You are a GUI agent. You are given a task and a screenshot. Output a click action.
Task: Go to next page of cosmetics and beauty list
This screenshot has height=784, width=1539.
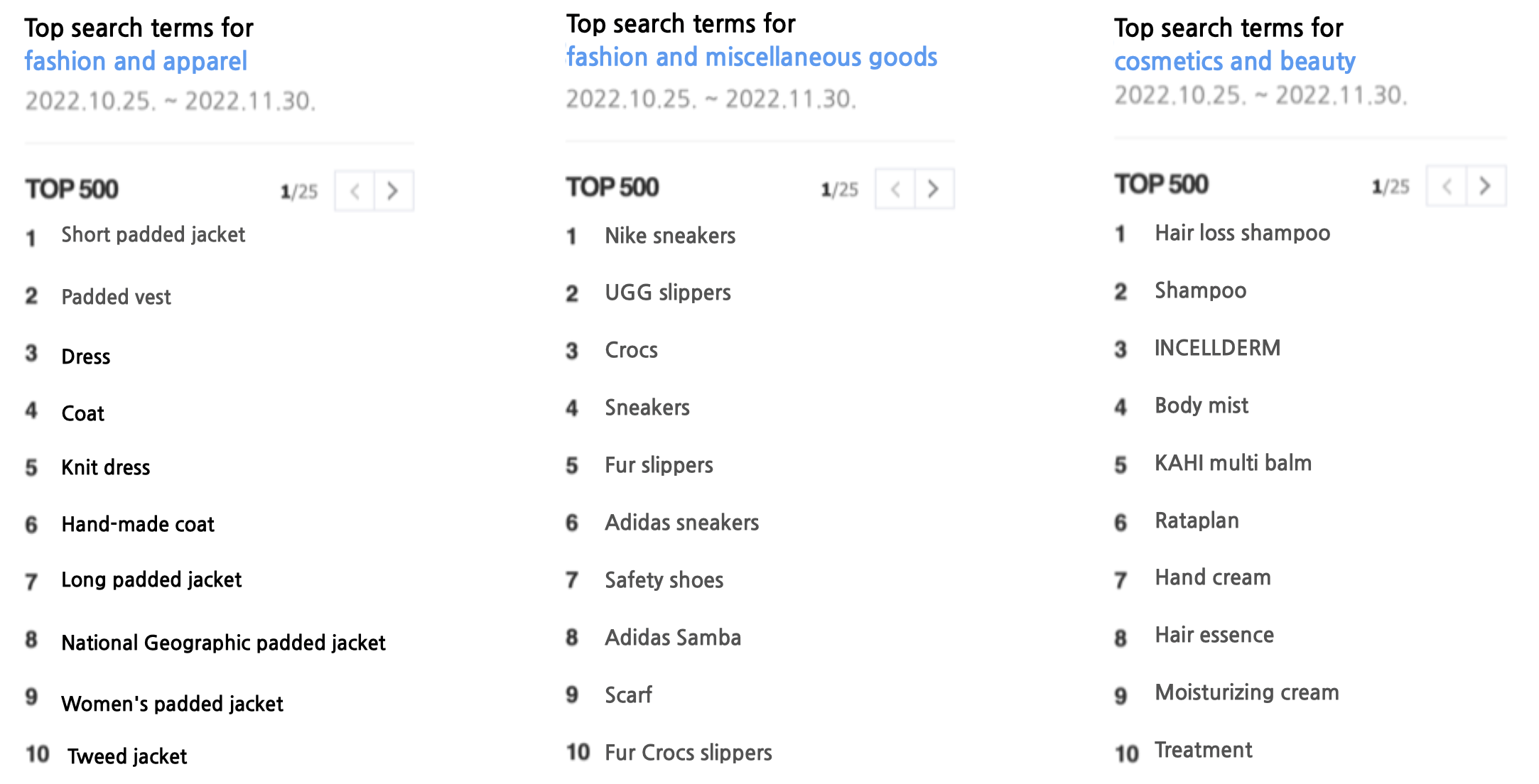tap(1486, 186)
